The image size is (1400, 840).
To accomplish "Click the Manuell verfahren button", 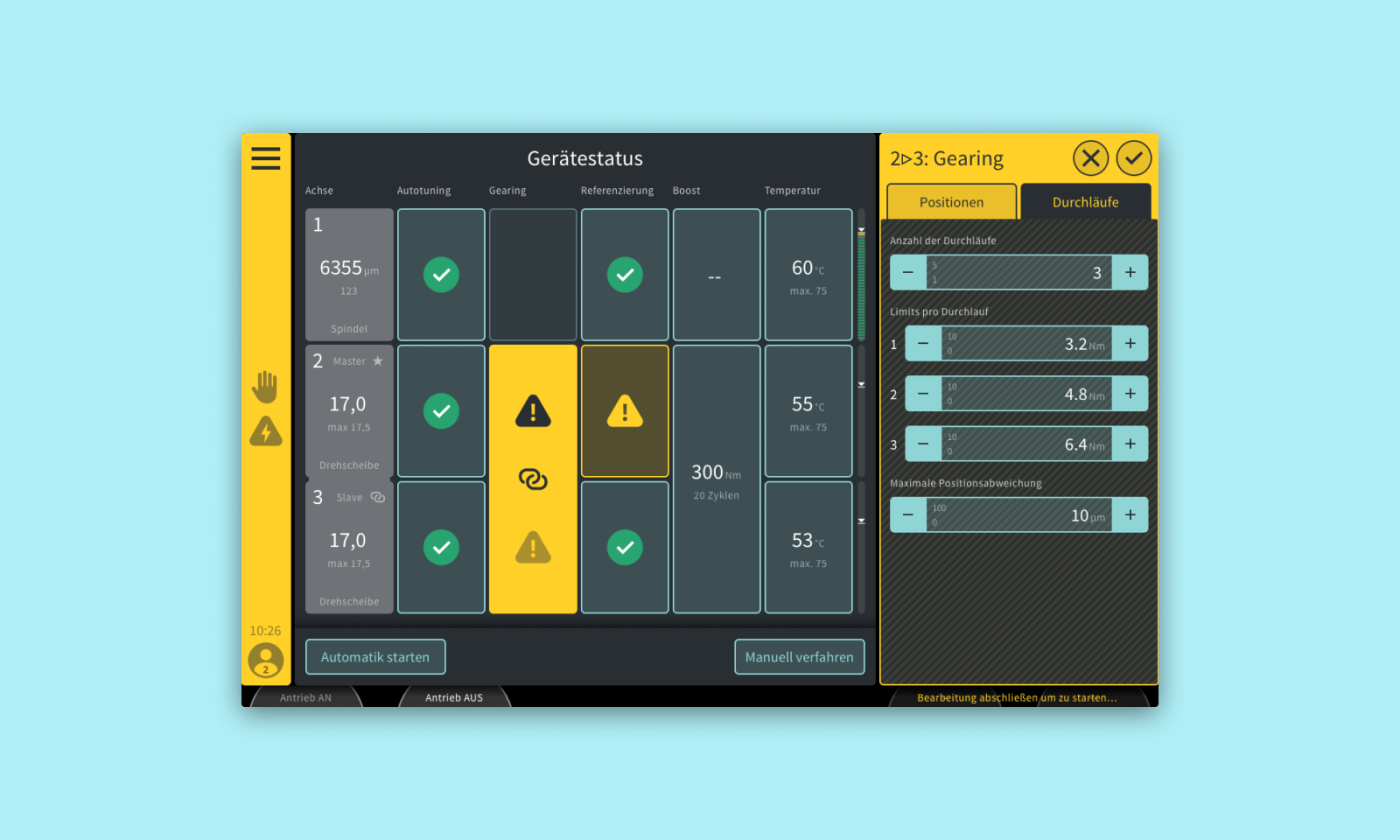I will (799, 657).
